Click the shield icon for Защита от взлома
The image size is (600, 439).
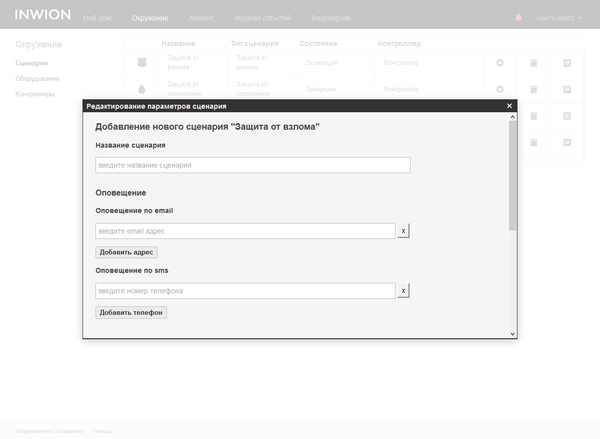pos(142,62)
